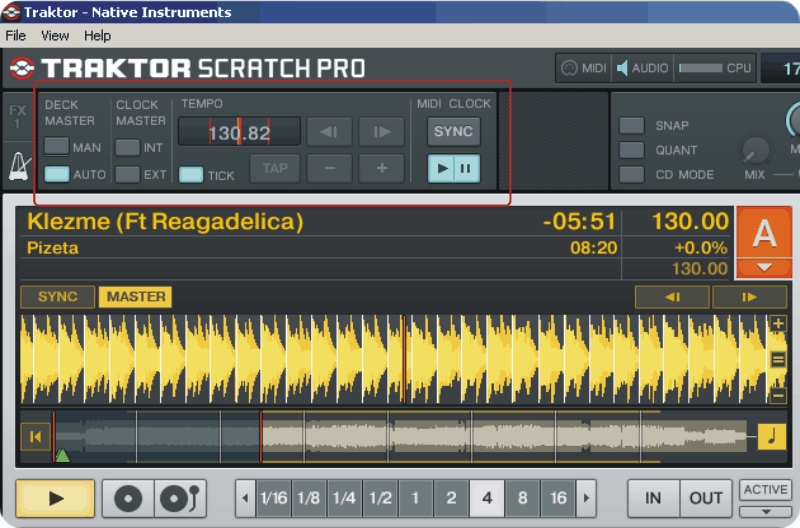Click the metronome icon in left sidebar
Image resolution: width=800 pixels, height=528 pixels.
pos(19,165)
